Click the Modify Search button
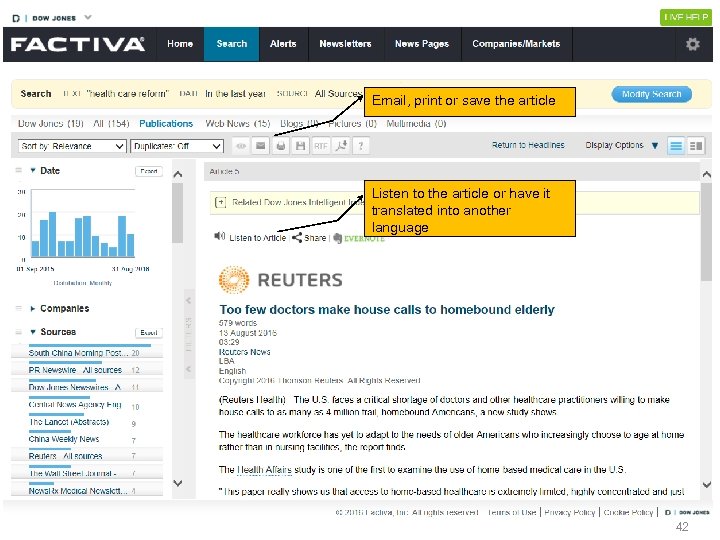This screenshot has height=540, width=720. pos(651,94)
